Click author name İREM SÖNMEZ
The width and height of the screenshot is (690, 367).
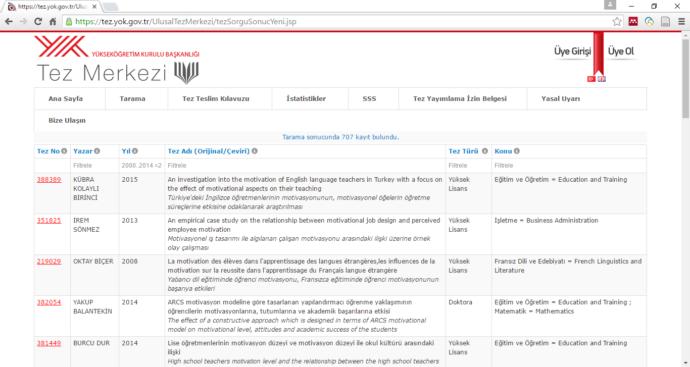coord(86,225)
